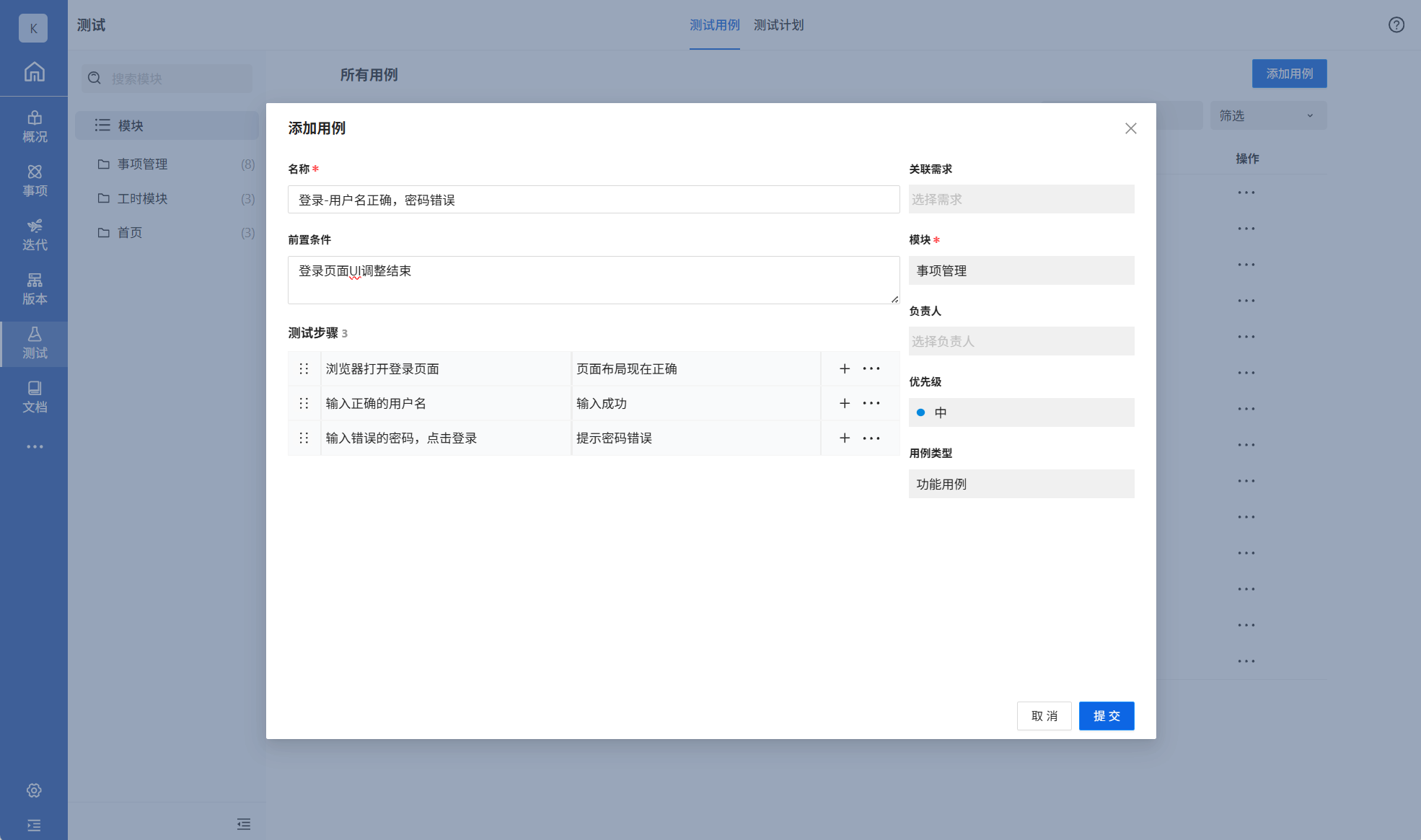Go to 事项 issues section

(x=34, y=181)
